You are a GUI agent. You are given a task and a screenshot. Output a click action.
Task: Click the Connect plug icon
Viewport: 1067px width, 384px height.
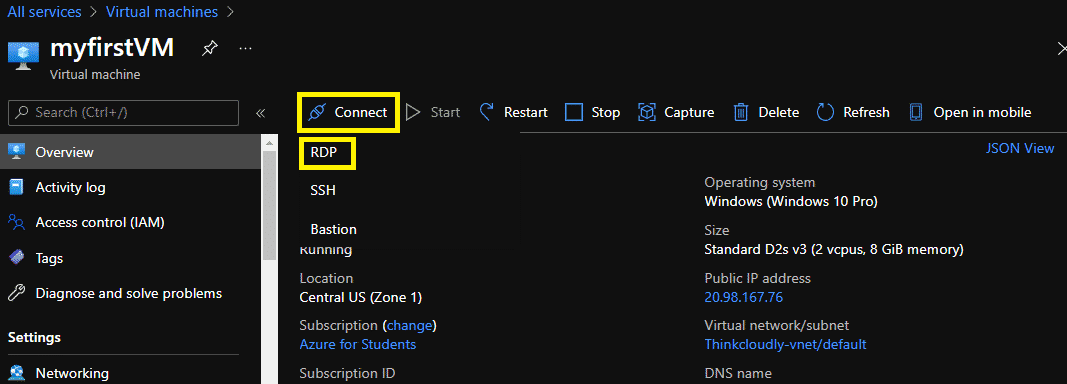pyautogui.click(x=316, y=112)
